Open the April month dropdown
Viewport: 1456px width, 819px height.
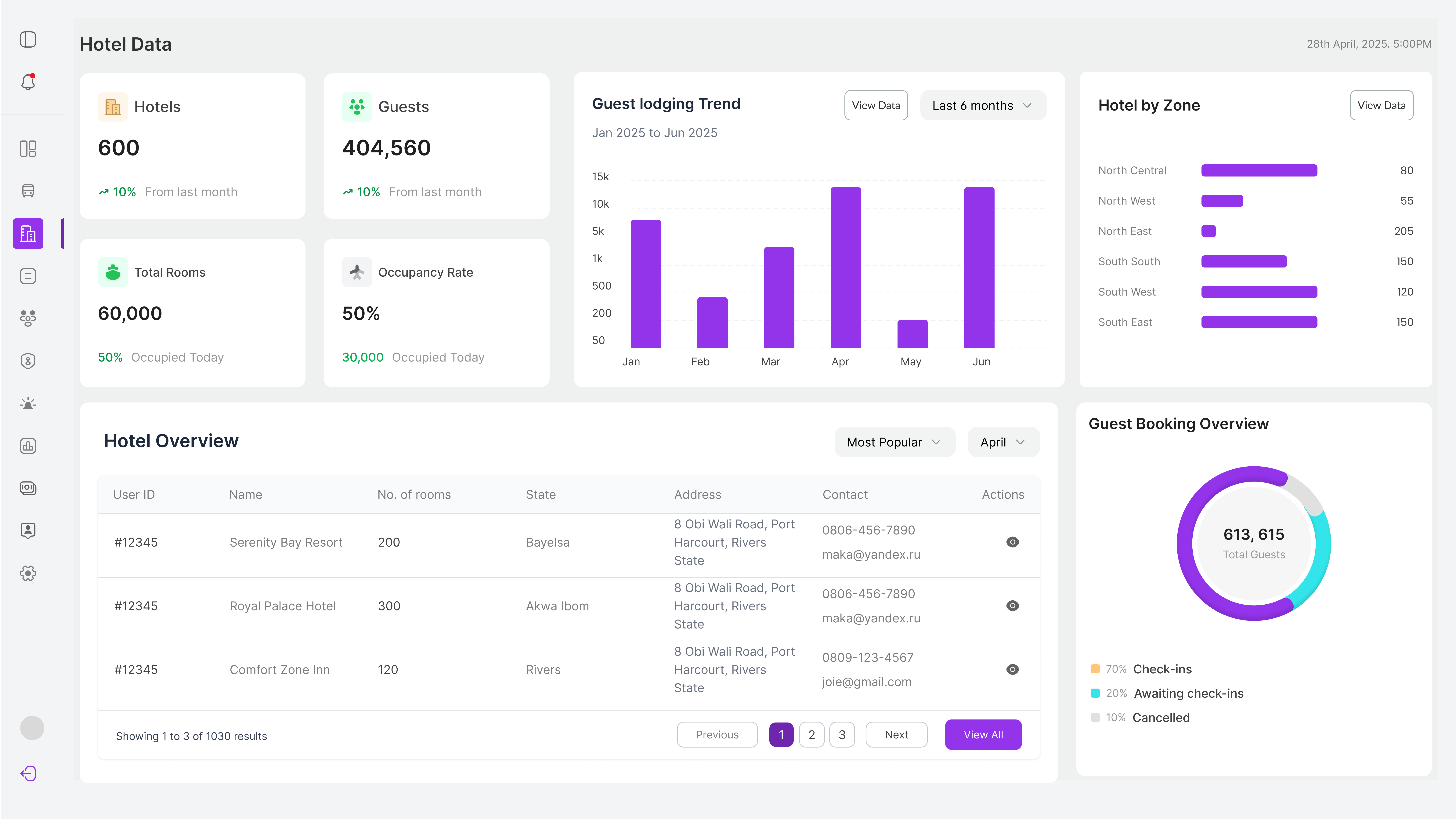tap(1003, 442)
